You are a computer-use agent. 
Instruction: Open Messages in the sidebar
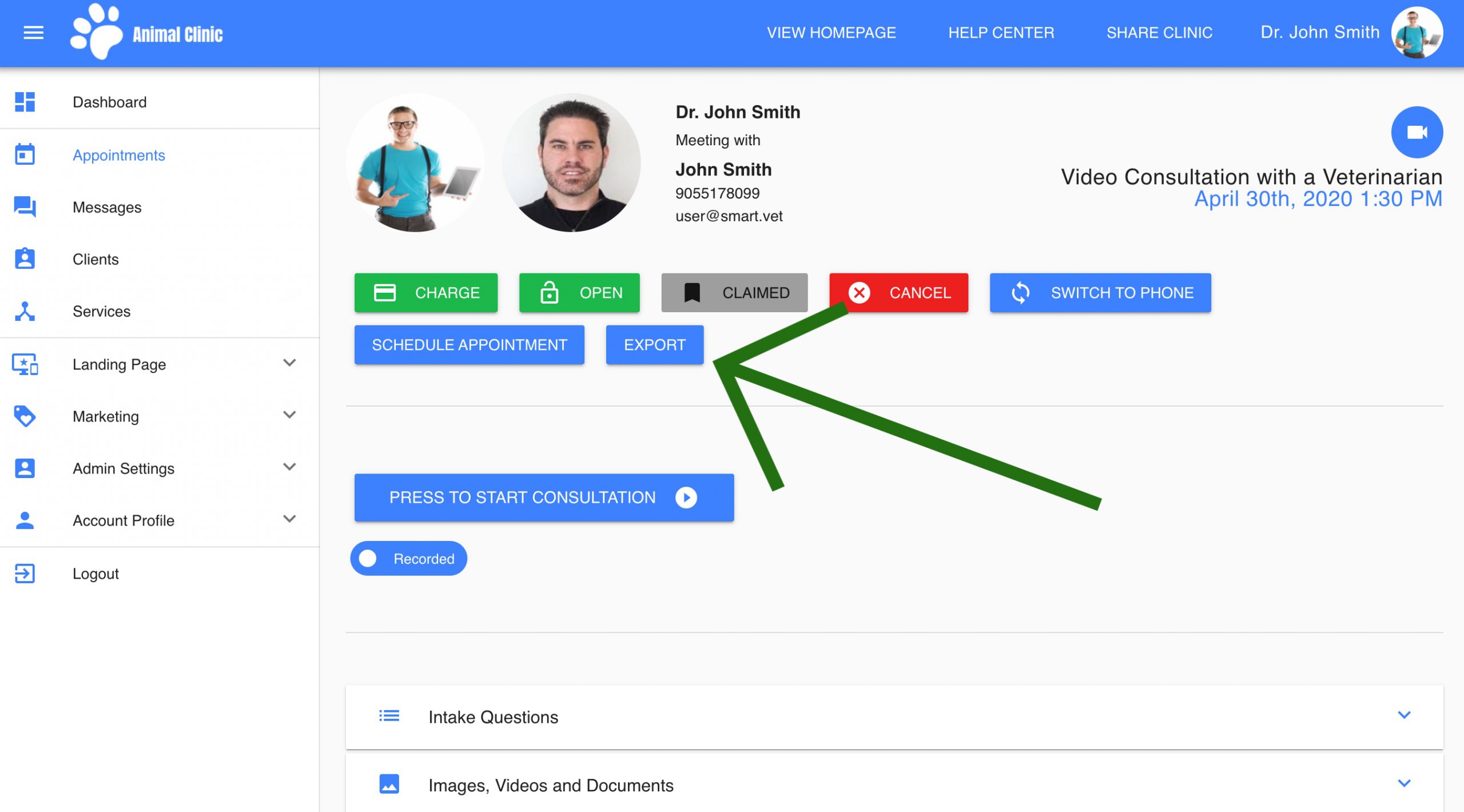pos(160,207)
